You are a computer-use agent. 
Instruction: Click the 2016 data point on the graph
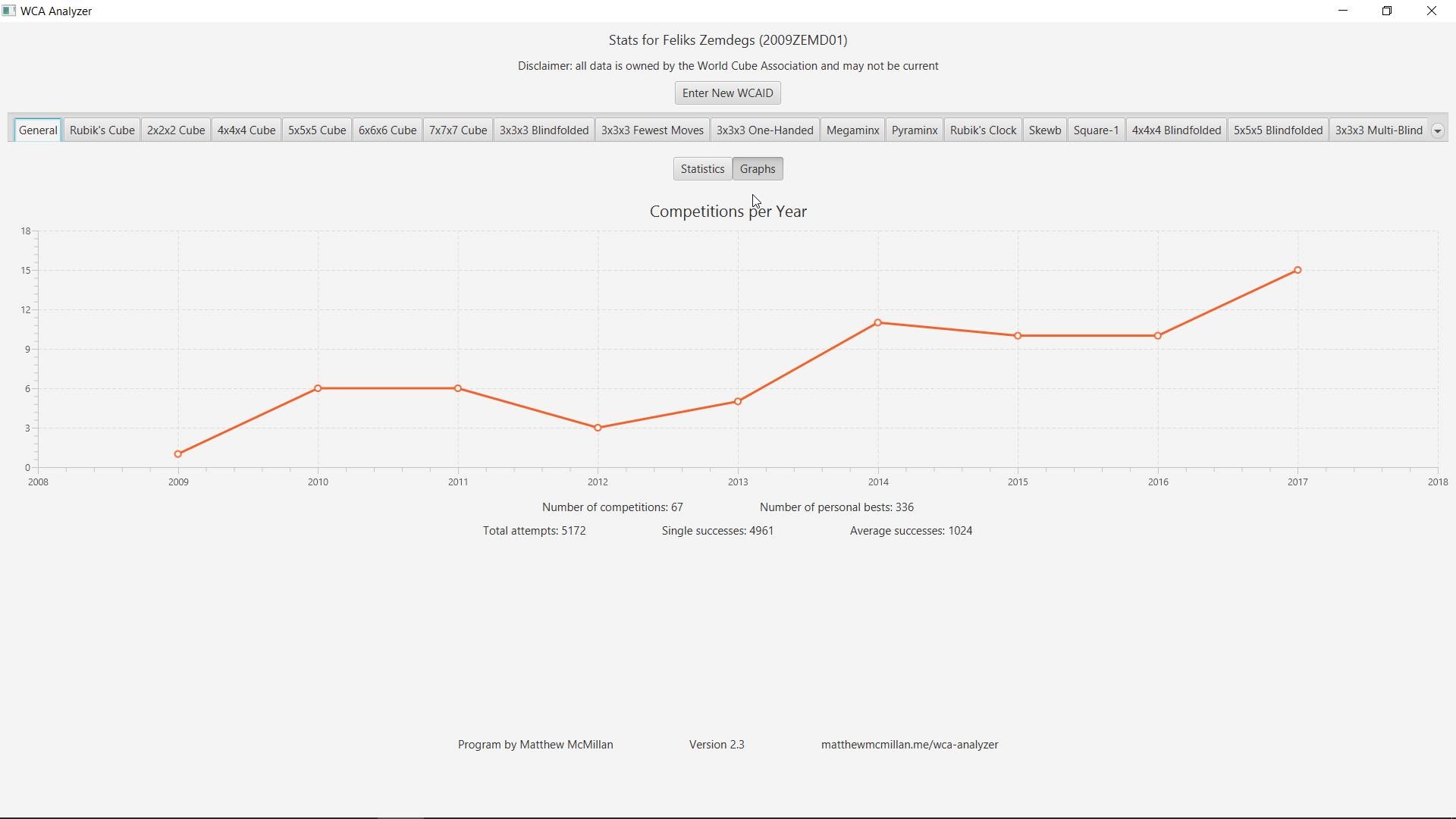(1158, 336)
